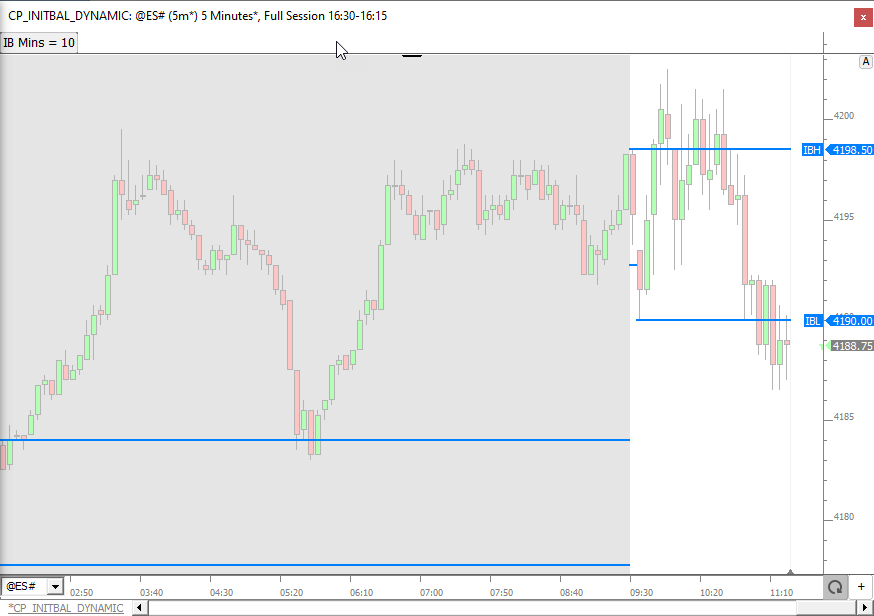Click the left scroll arrow of the horizontal scrollbar
This screenshot has height=616, width=874.
coord(139,608)
